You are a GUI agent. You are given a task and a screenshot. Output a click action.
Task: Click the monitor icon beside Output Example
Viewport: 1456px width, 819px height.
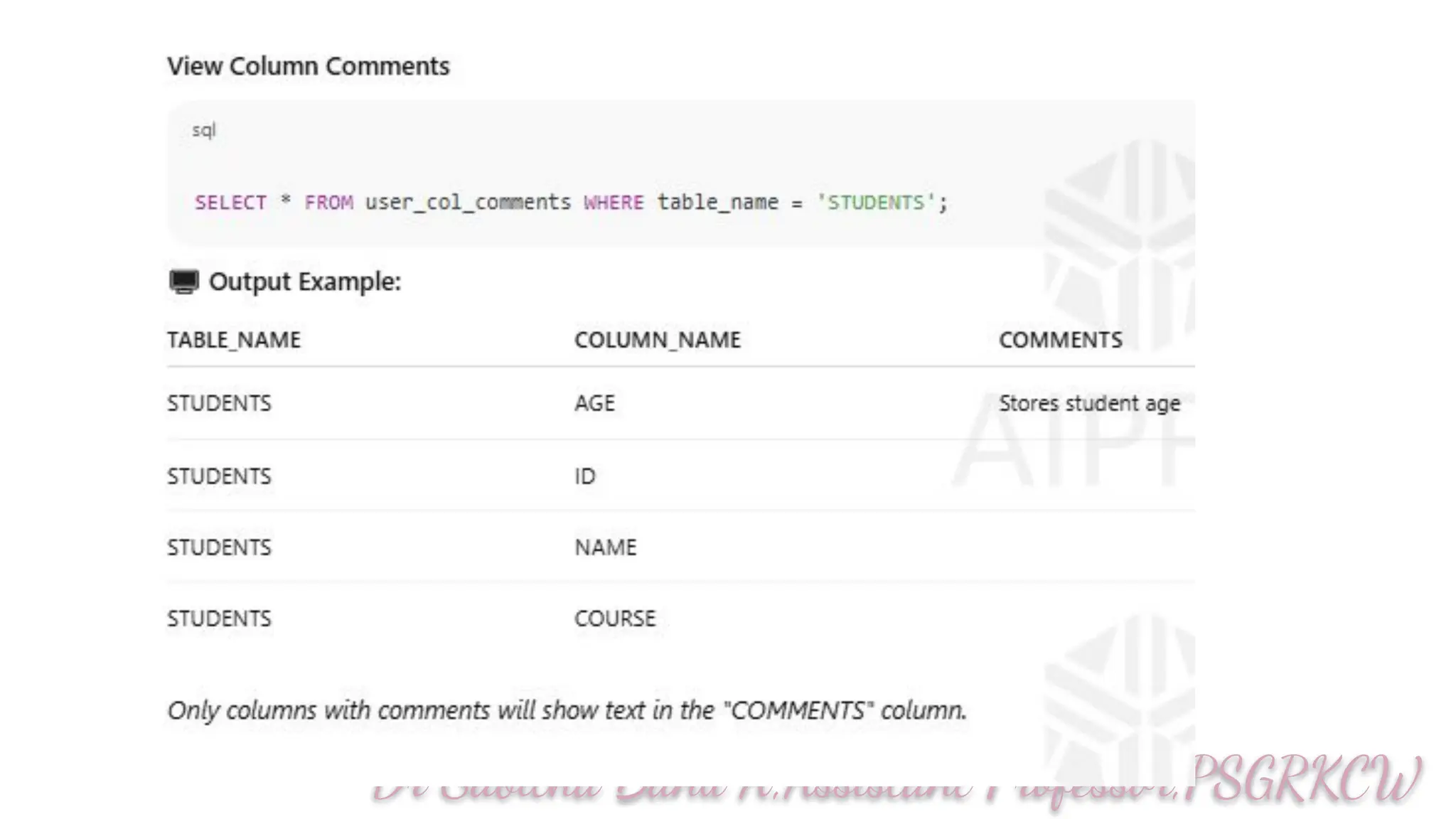183,282
